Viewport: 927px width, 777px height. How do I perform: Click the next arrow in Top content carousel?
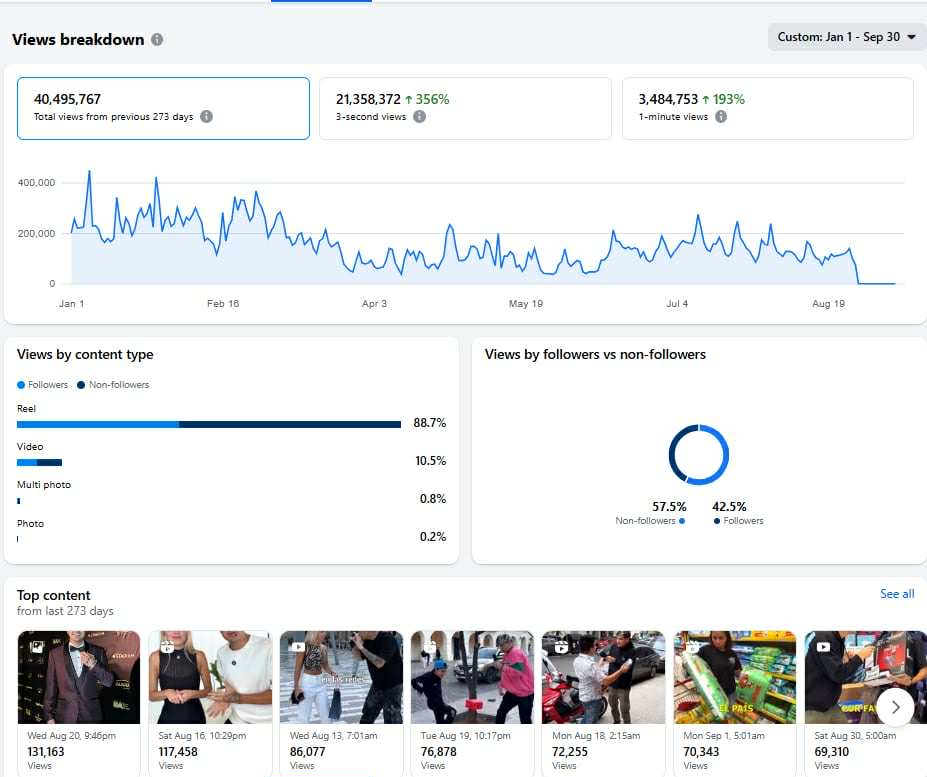point(895,707)
